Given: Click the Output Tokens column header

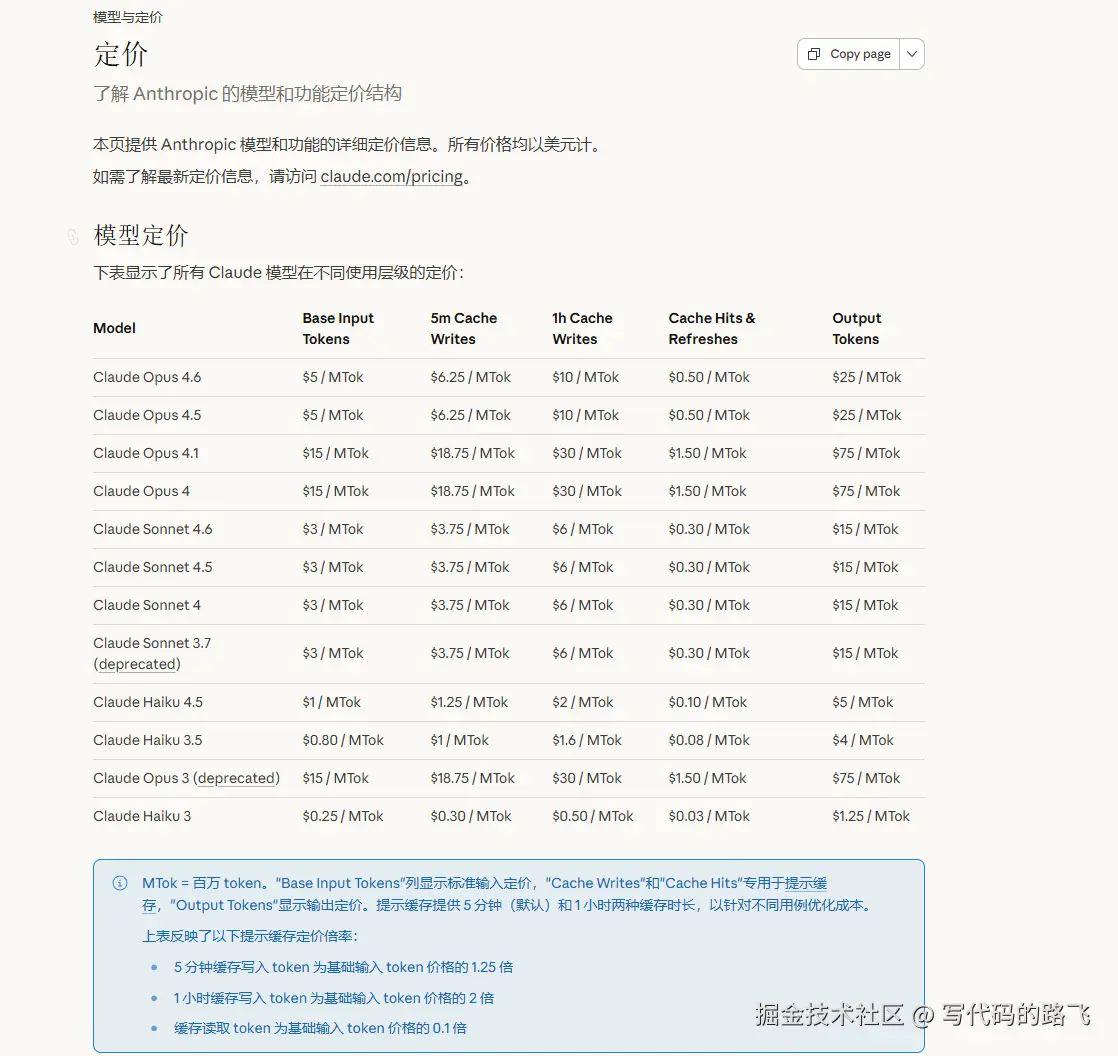Looking at the screenshot, I should (856, 329).
